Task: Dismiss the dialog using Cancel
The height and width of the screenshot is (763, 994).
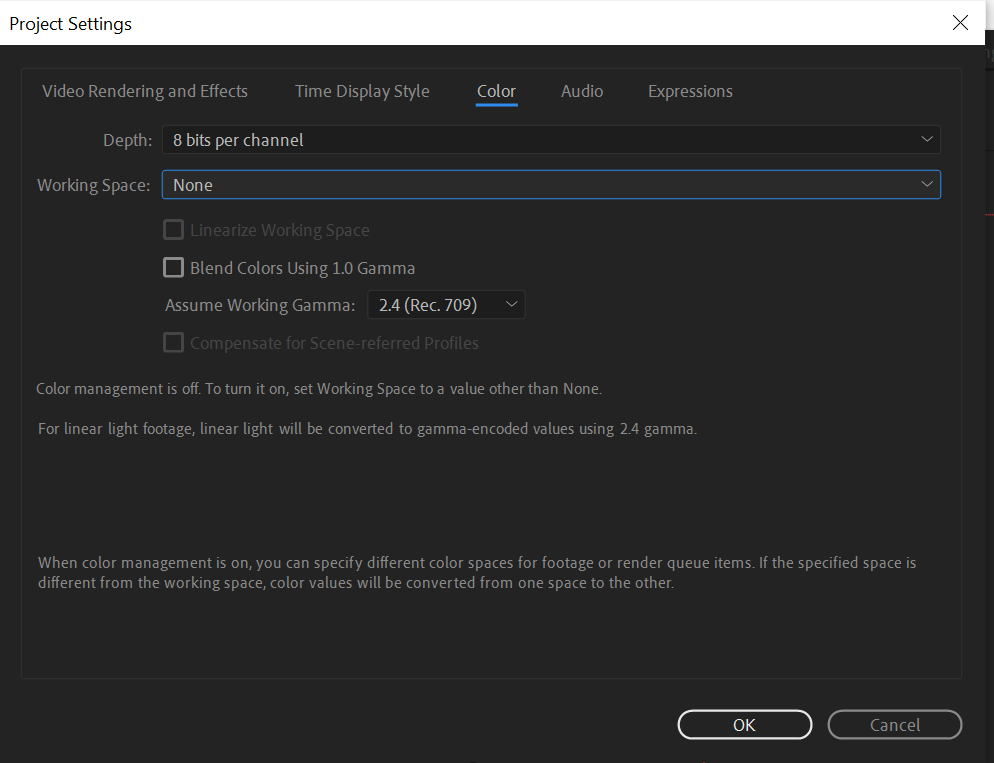Action: click(894, 724)
